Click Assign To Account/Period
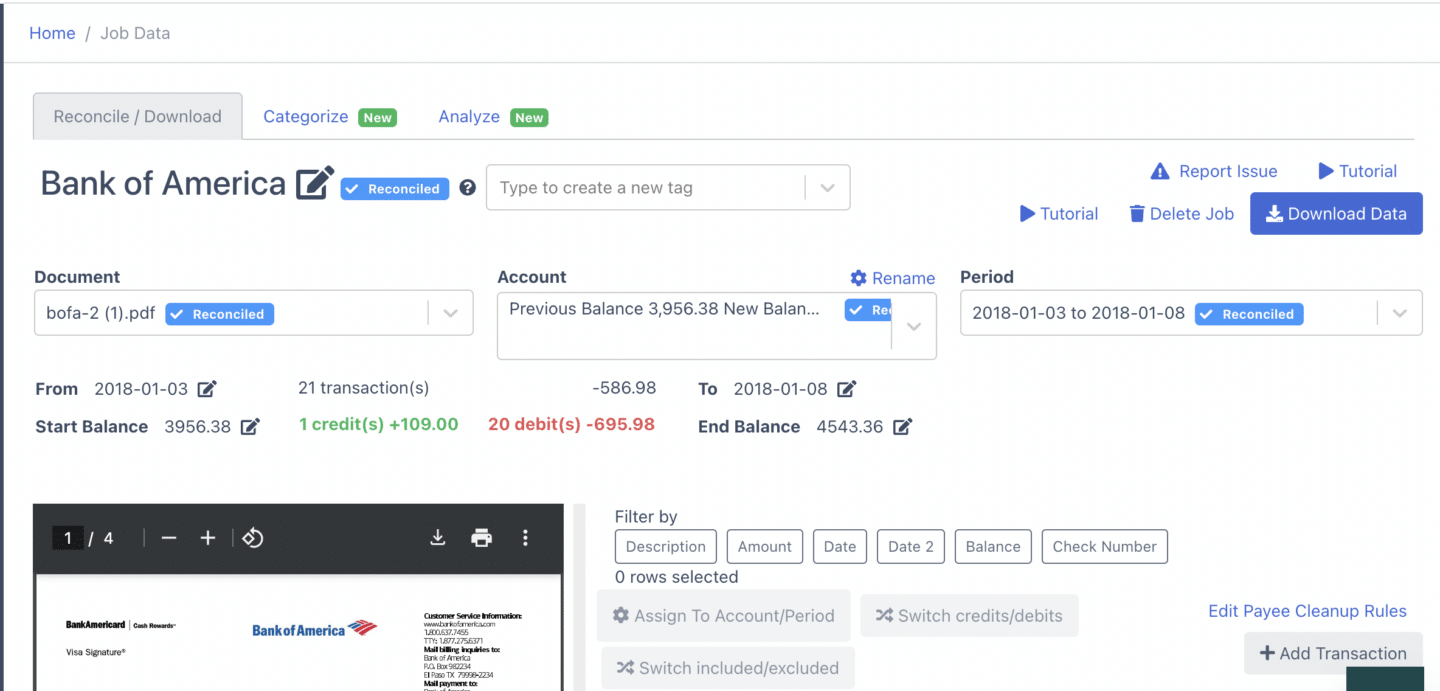The image size is (1440, 691). [x=724, y=616]
